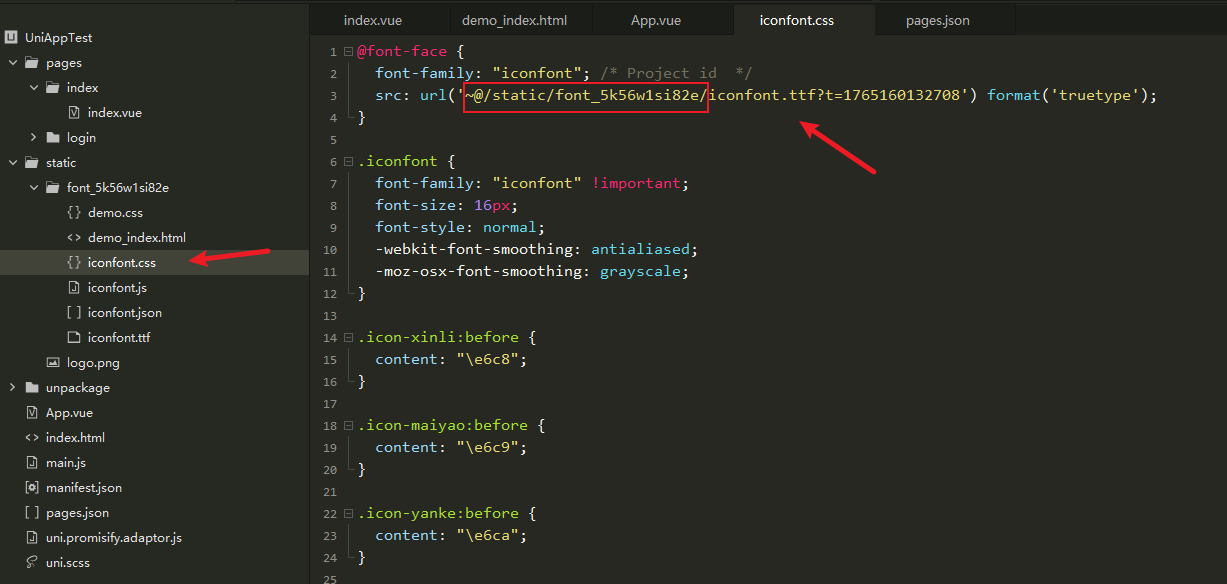The image size is (1227, 584).
Task: Click the blank file icon beside iconfont.ttf
Action: click(74, 337)
